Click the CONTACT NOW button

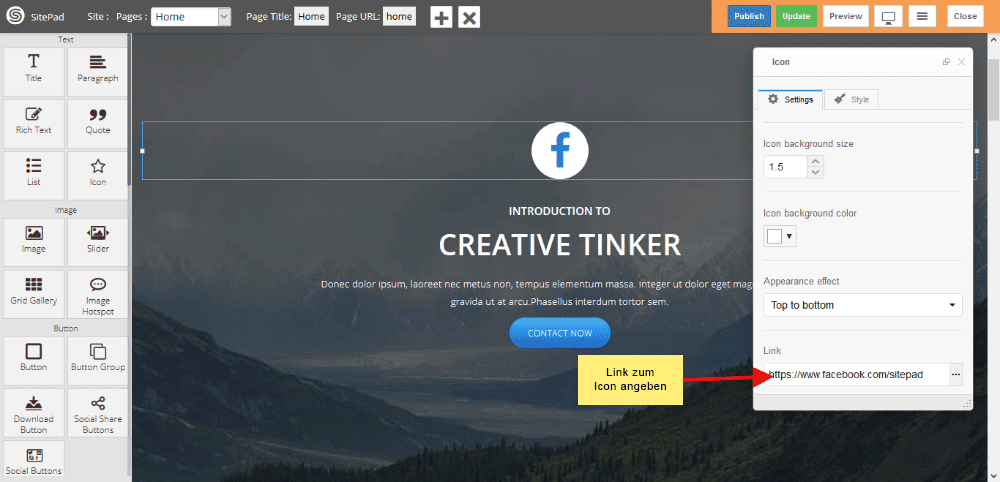tap(560, 333)
